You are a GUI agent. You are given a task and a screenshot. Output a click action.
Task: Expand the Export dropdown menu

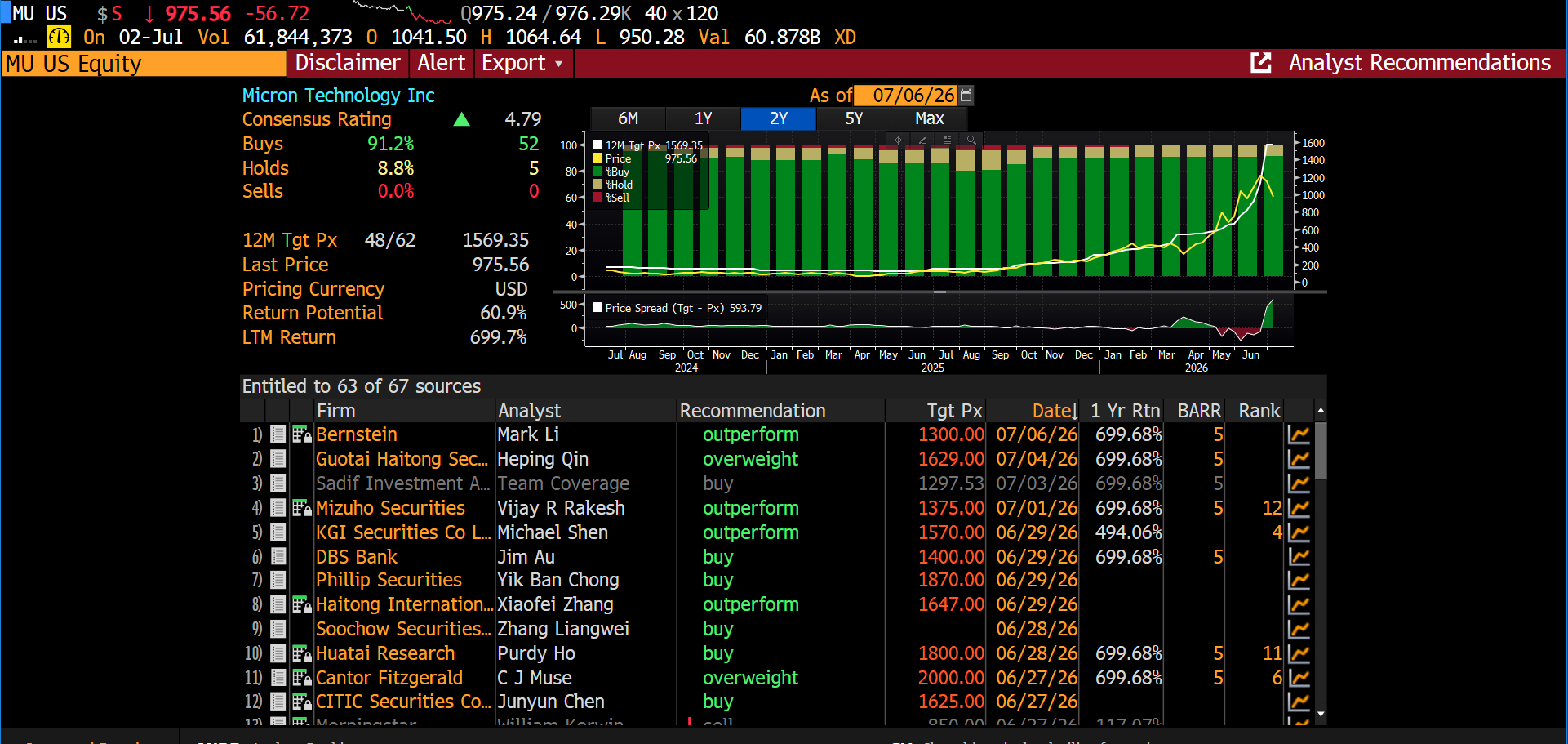[522, 63]
